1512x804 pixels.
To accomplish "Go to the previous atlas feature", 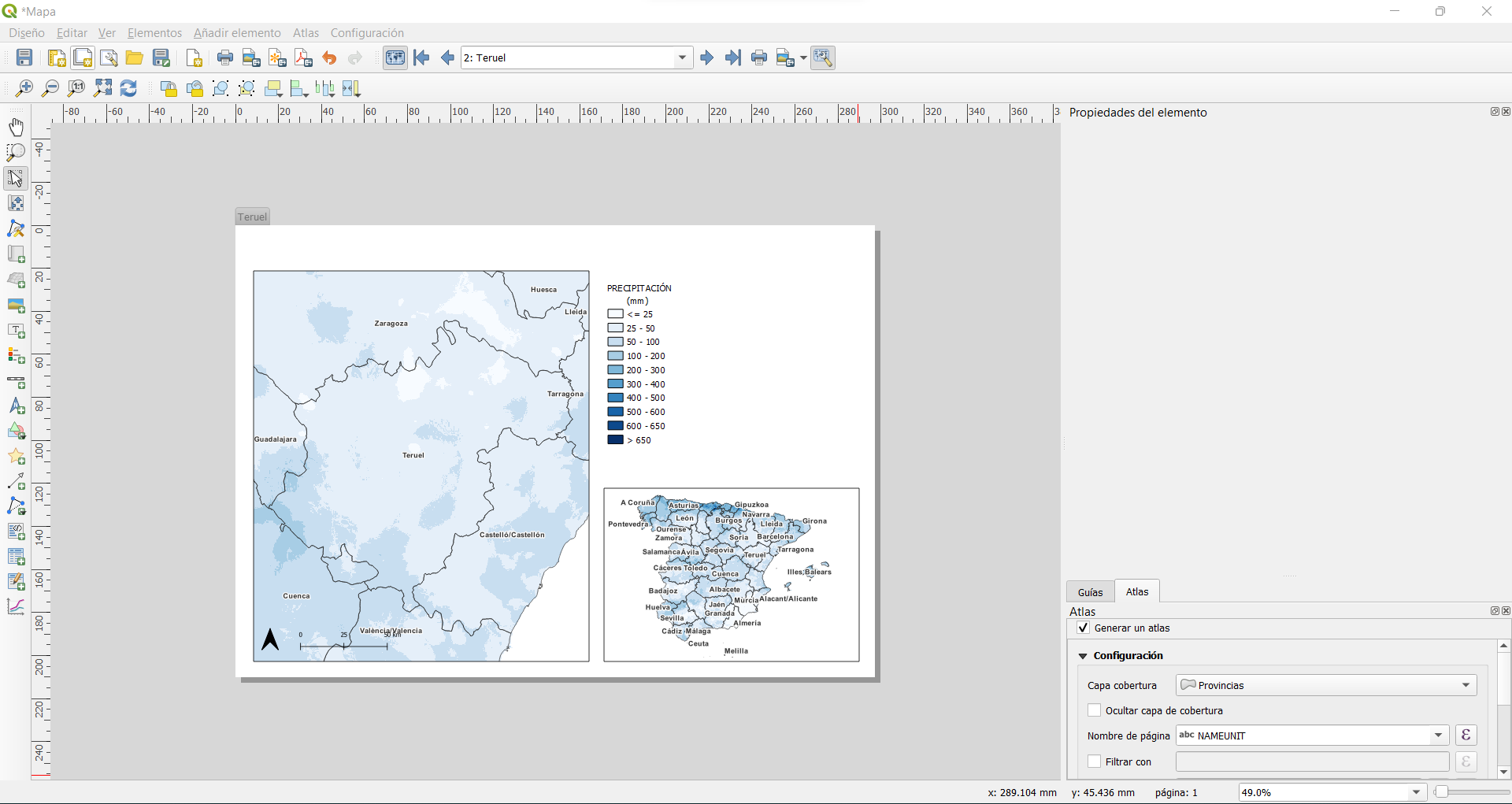I will tap(447, 57).
